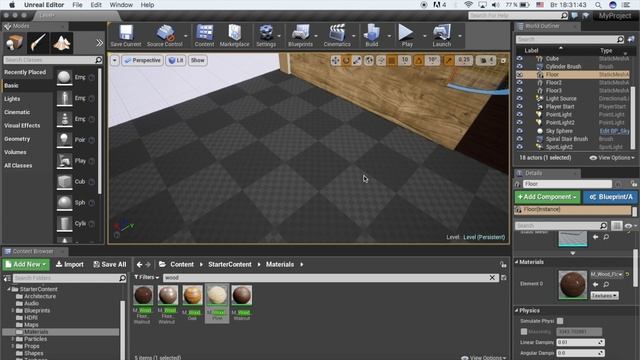
Task: Open Blueprints toolbar icon
Action: coord(300,36)
